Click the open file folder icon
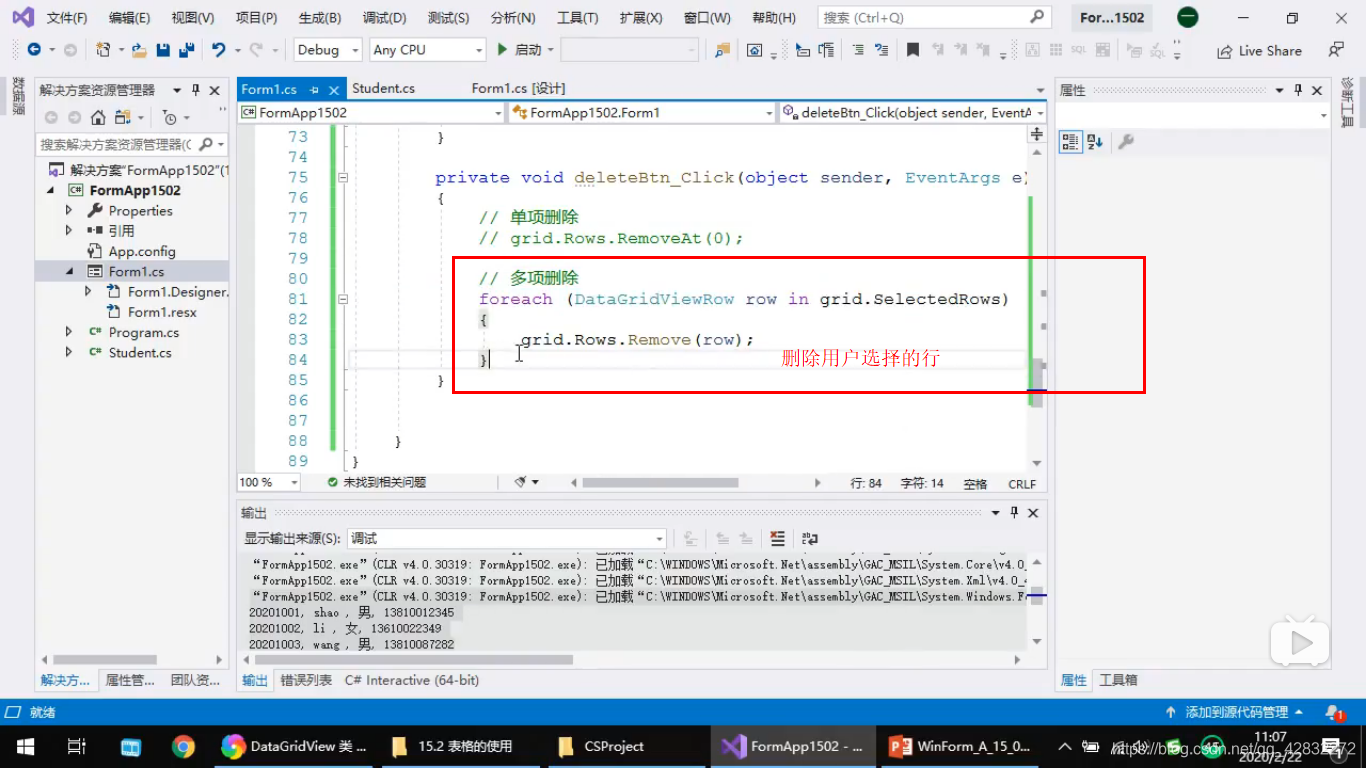 (139, 50)
